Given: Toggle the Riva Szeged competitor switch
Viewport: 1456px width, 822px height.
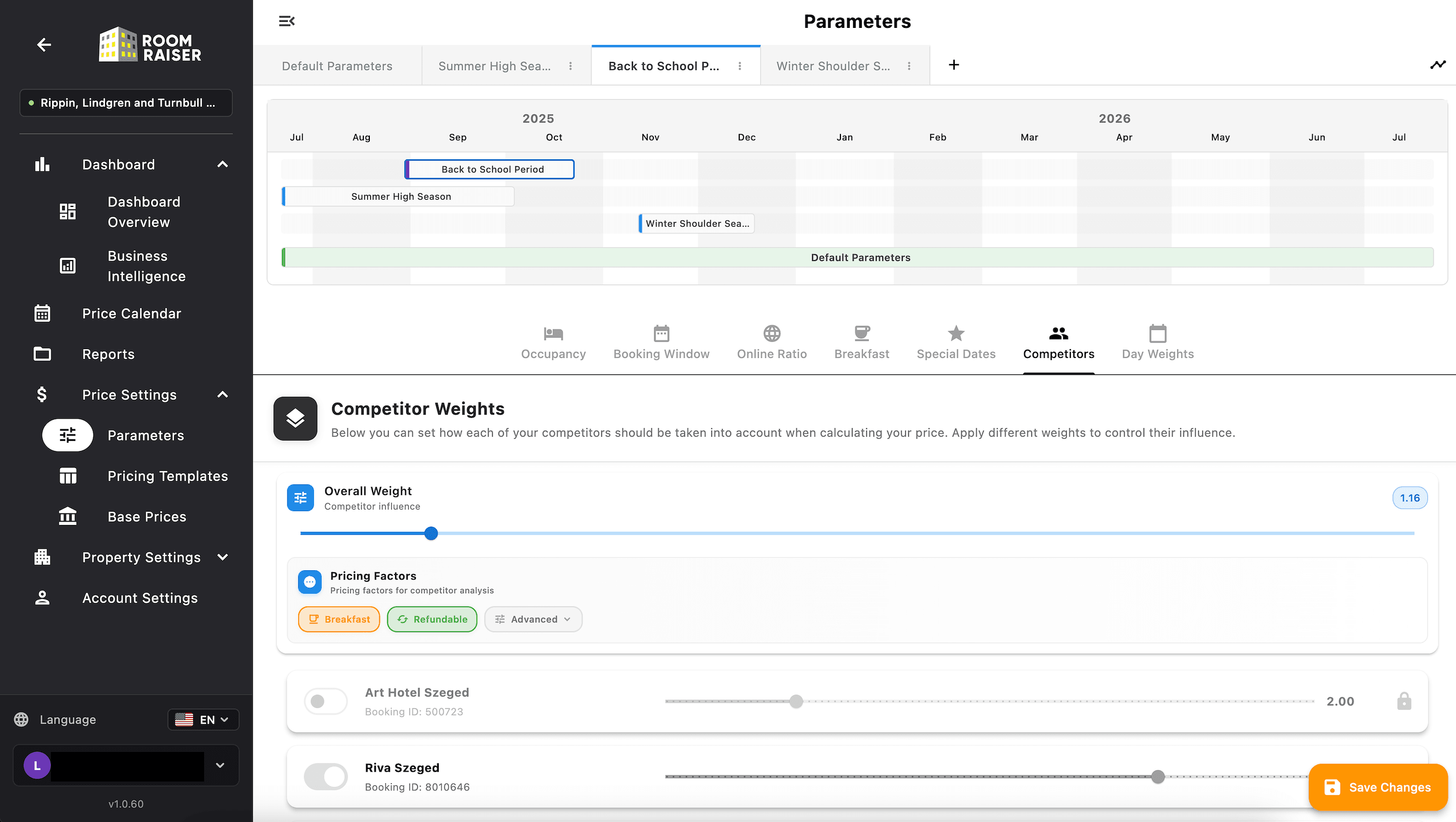Looking at the screenshot, I should coord(326,776).
